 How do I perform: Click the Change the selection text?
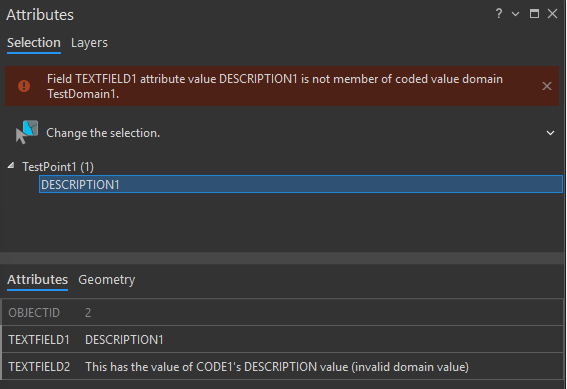tap(103, 133)
